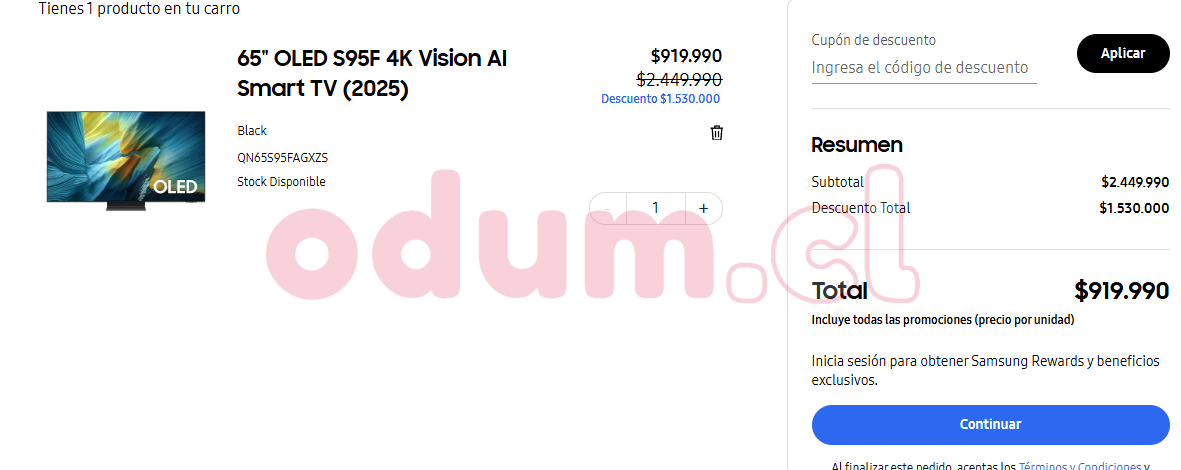The image size is (1181, 470).
Task: Open the 65" OLED S95F product title
Action: 372,73
